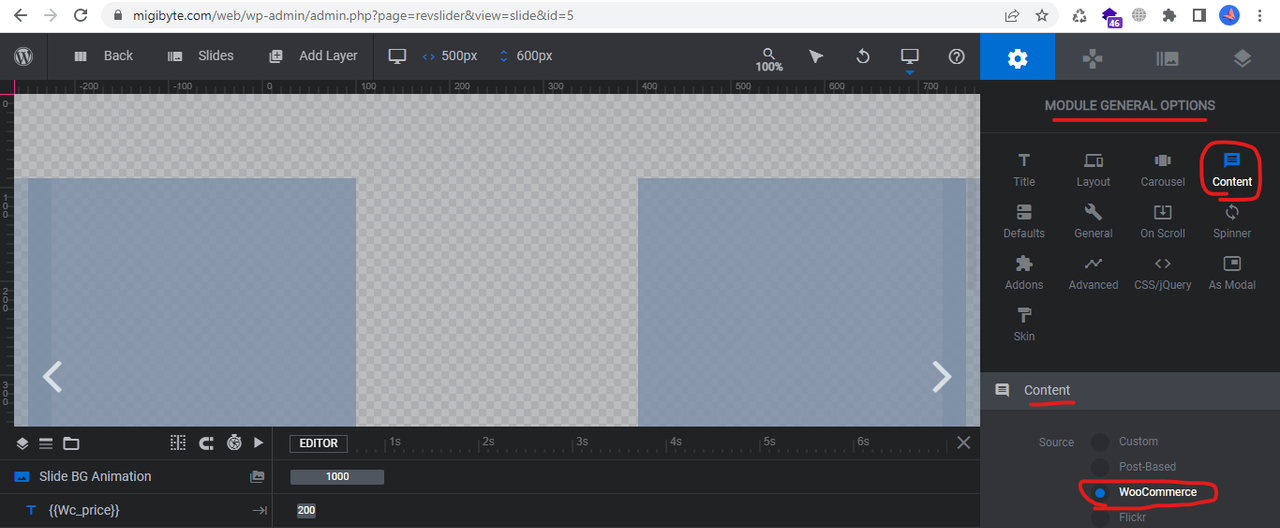Open the help question mark
The image size is (1280, 528).
tap(956, 56)
